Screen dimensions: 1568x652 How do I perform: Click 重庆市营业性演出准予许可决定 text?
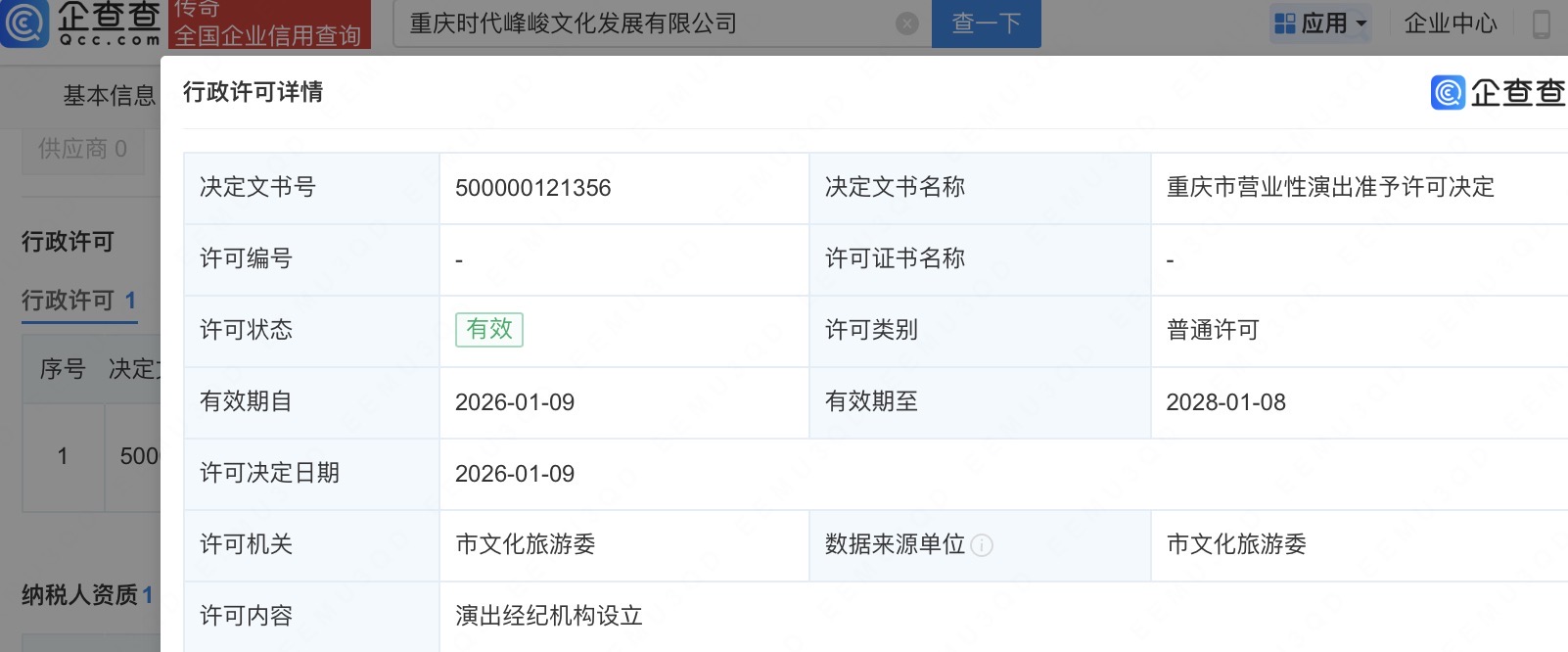[x=1330, y=187]
